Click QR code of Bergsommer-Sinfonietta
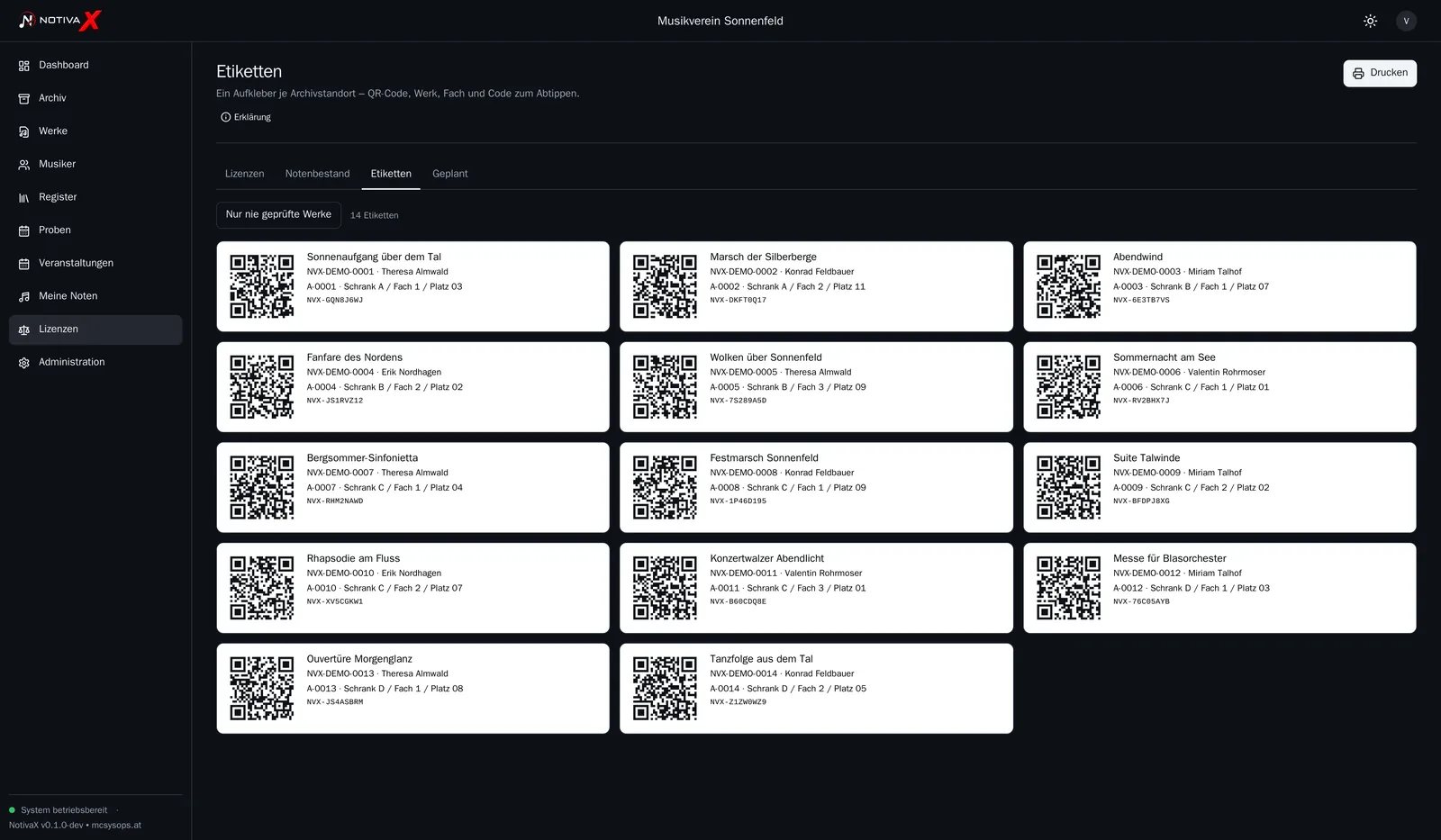1441x840 pixels. click(261, 487)
